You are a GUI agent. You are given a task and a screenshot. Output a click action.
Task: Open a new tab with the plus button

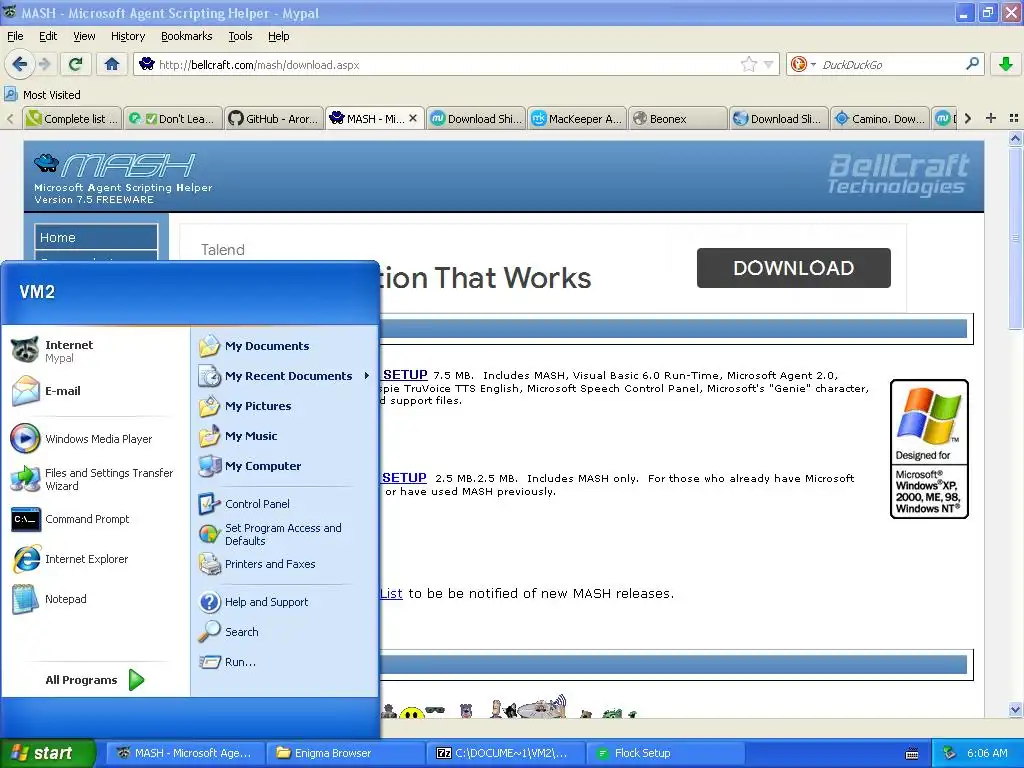tap(991, 118)
